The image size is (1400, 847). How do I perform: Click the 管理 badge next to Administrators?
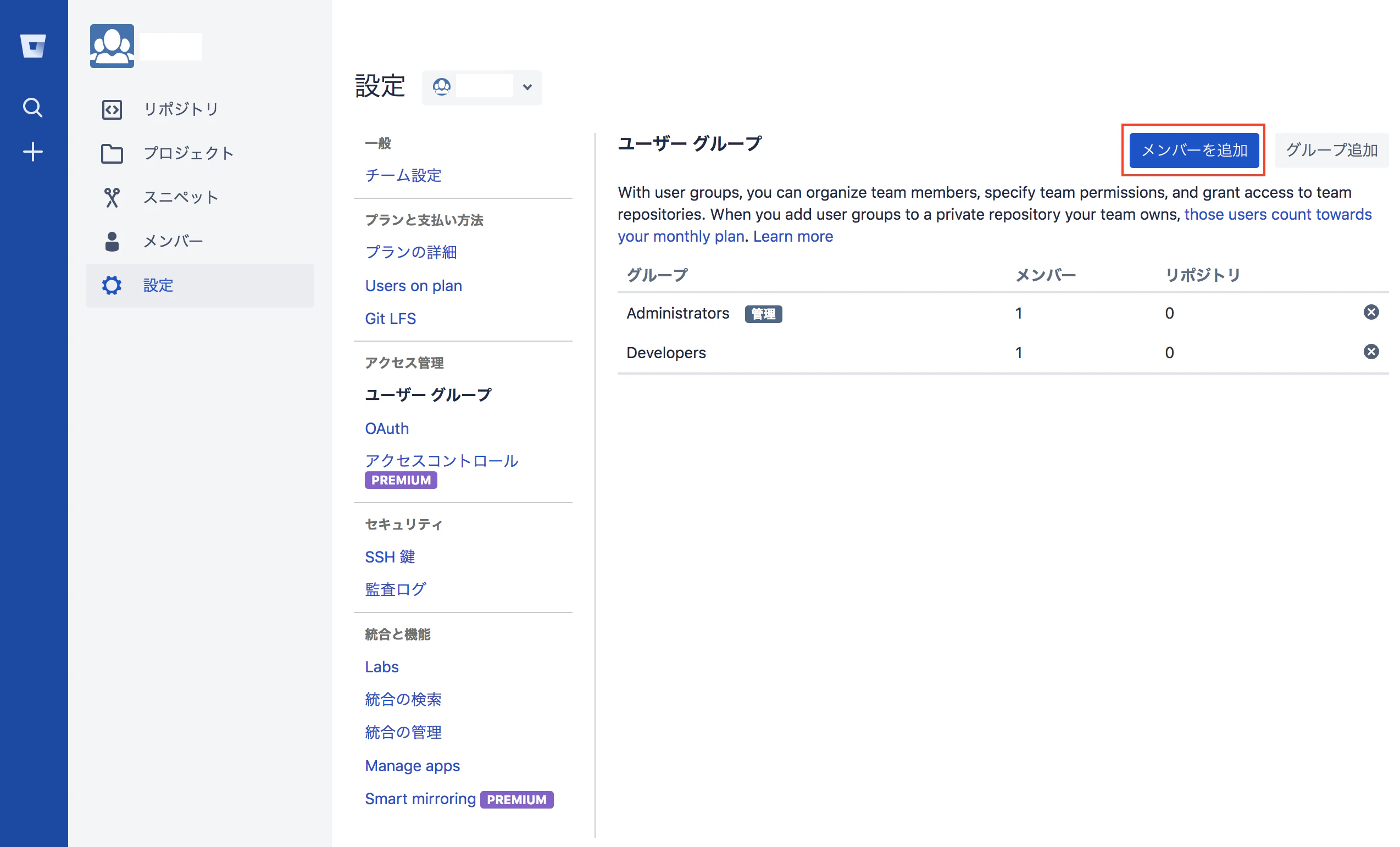(x=763, y=314)
